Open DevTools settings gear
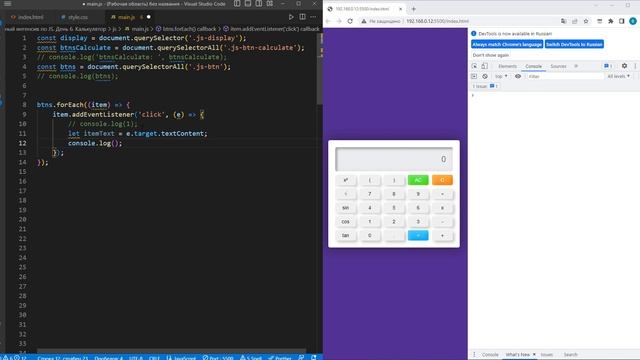 coord(624,66)
